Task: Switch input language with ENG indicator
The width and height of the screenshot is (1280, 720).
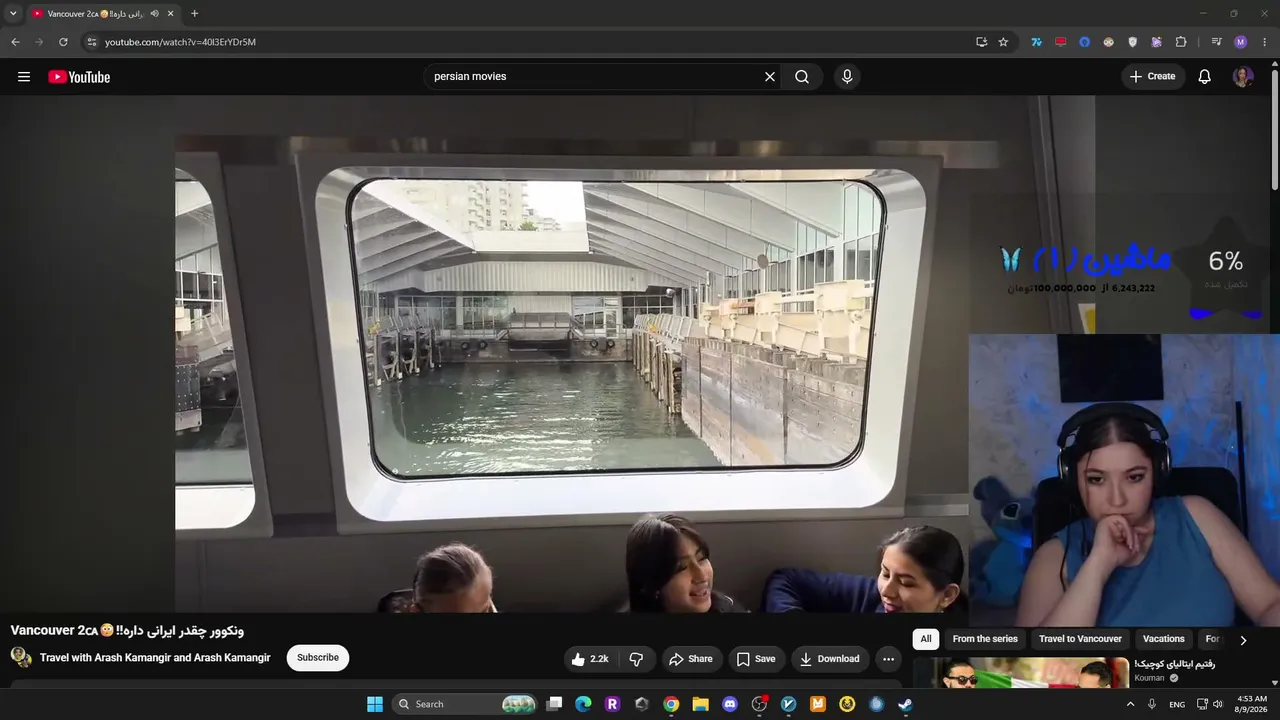Action: (x=1177, y=704)
